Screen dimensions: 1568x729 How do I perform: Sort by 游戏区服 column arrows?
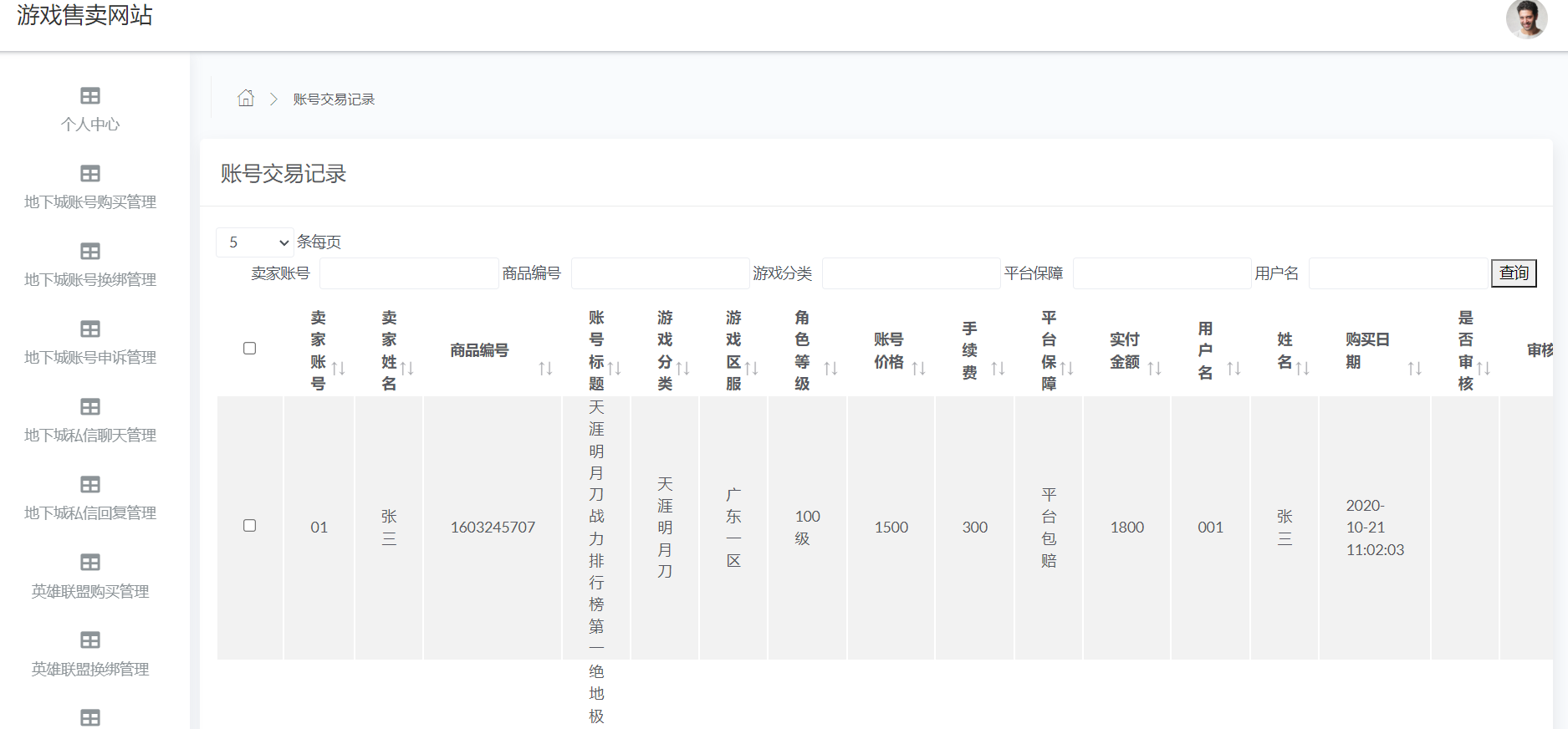pyautogui.click(x=751, y=369)
